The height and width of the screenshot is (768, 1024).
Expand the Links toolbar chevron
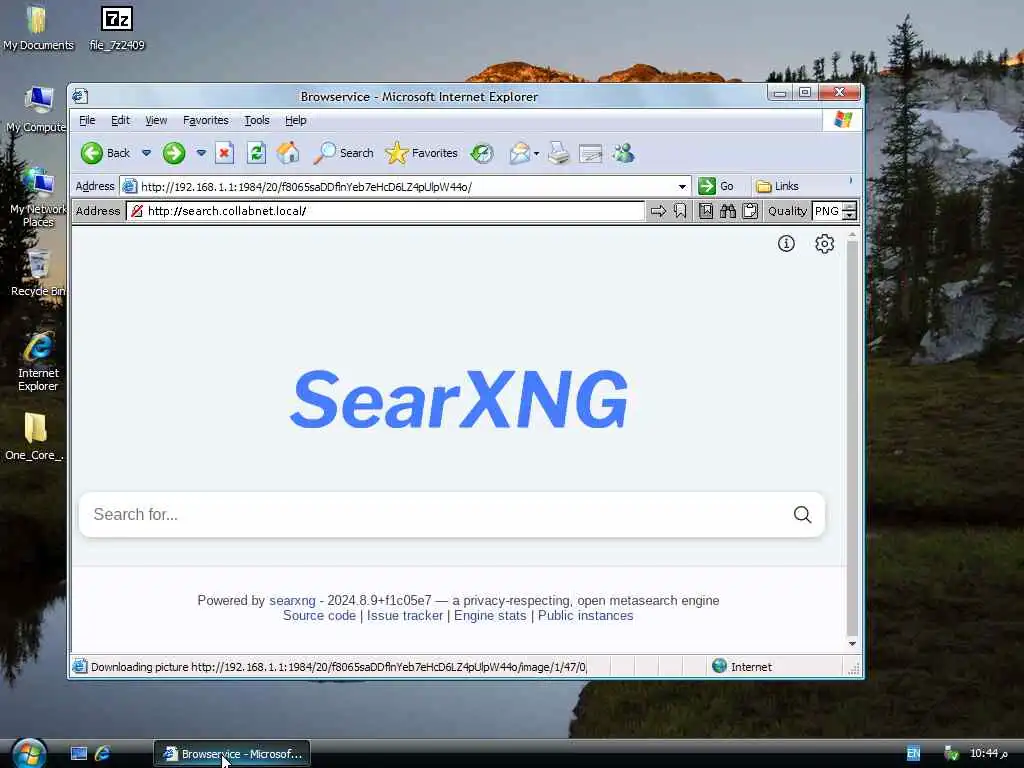tap(850, 181)
